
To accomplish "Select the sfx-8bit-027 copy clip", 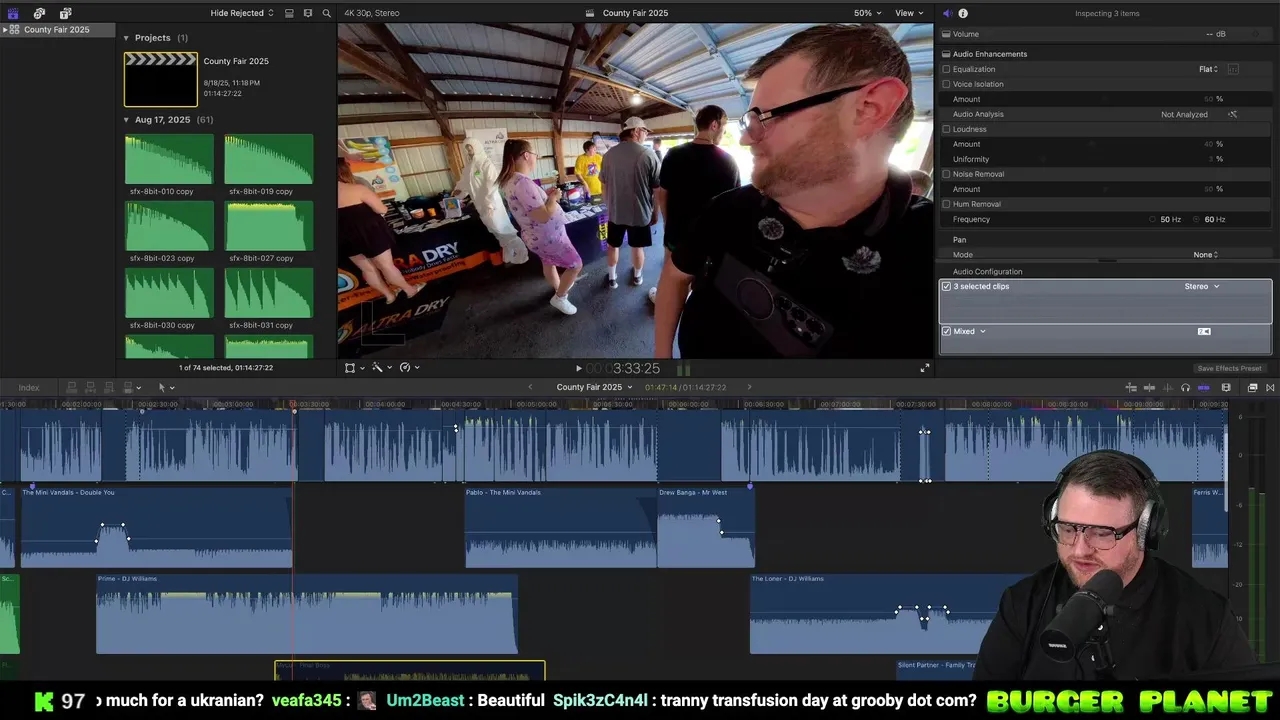I will coord(269,227).
